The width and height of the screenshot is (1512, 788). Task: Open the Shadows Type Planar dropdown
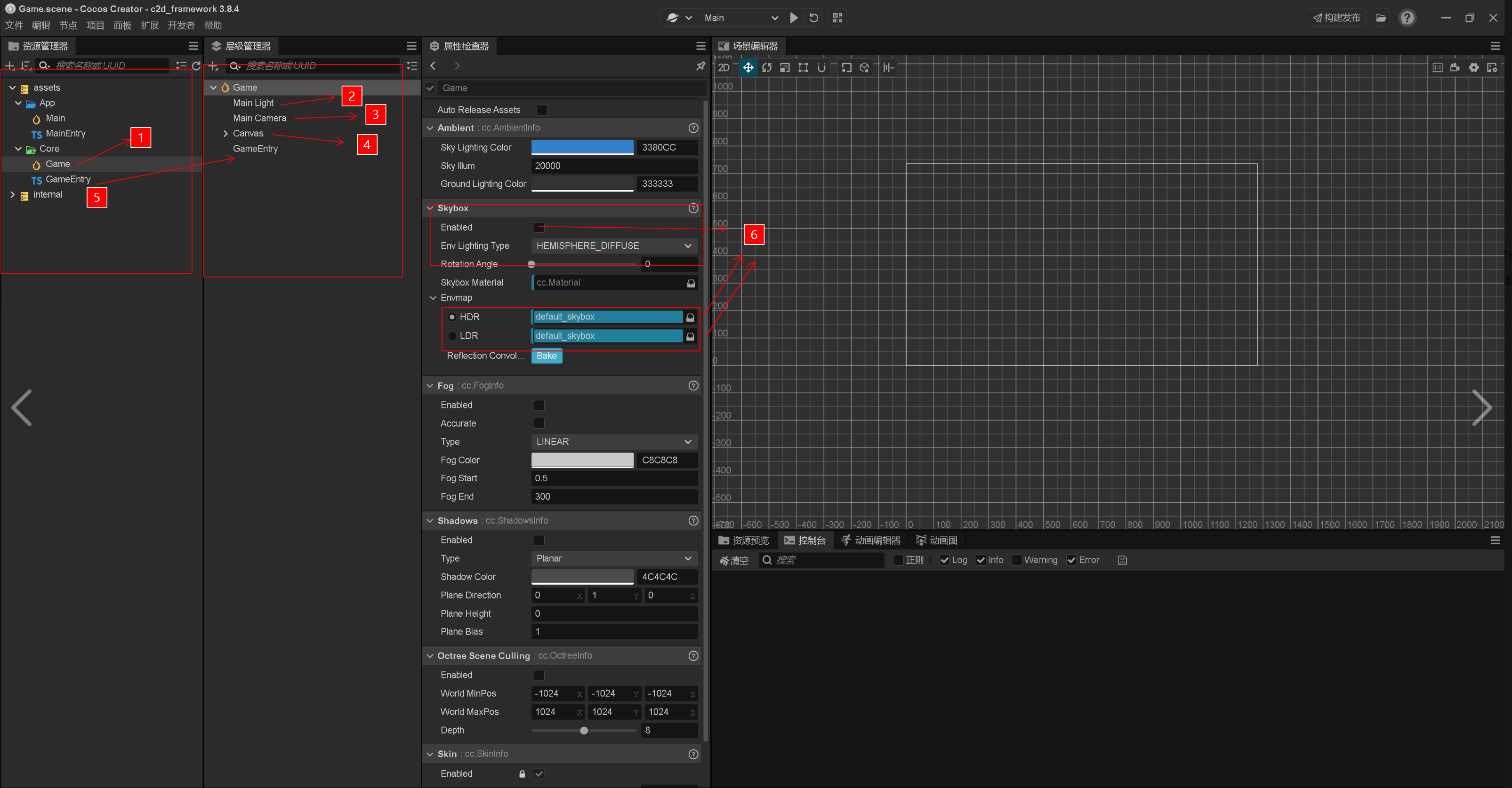pos(614,558)
